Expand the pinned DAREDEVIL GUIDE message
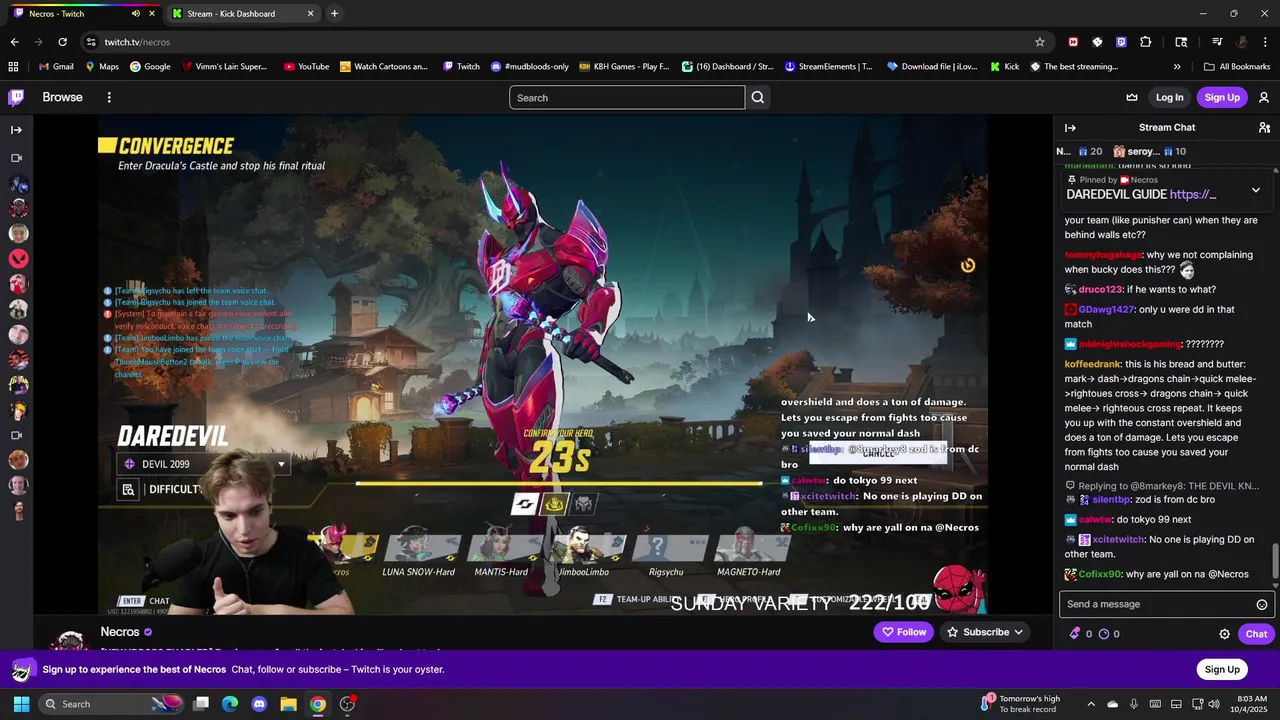Viewport: 1280px width, 720px height. click(1256, 190)
